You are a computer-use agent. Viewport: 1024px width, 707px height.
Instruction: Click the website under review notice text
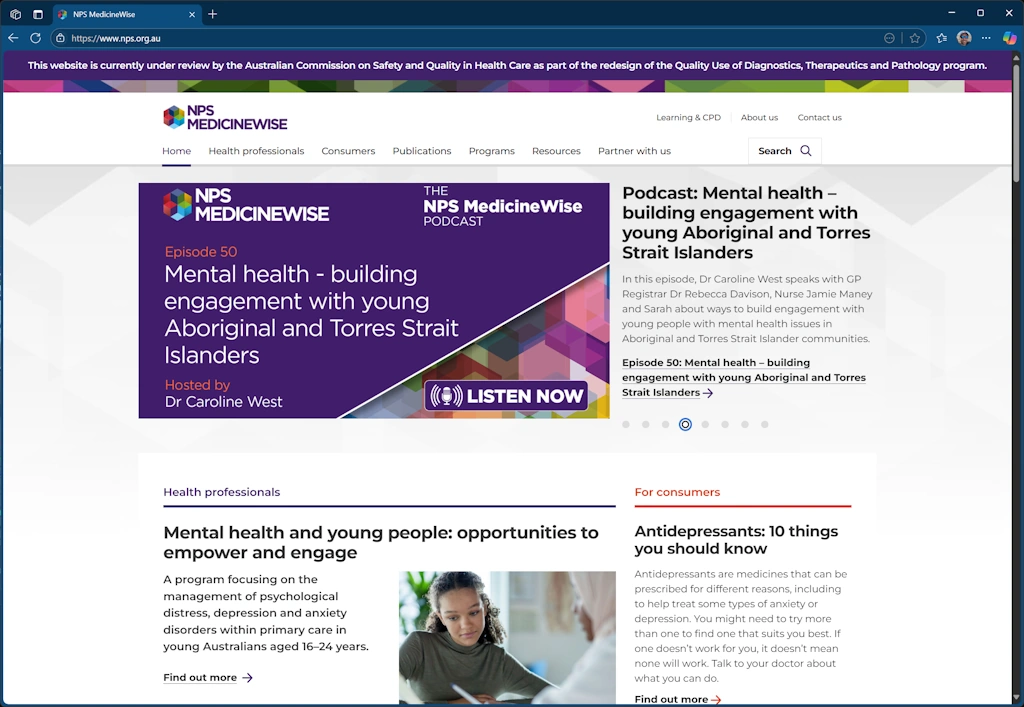point(507,65)
